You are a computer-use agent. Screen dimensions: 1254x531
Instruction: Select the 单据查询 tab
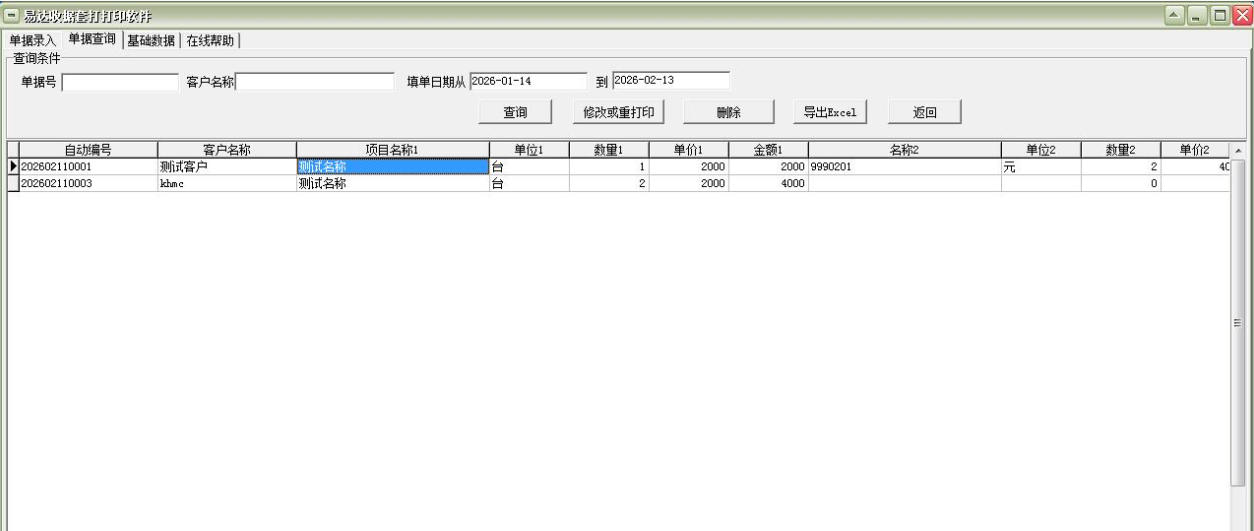[x=92, y=39]
